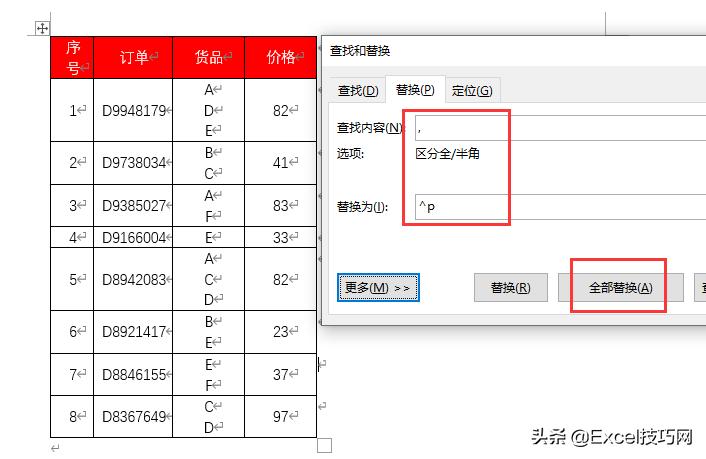Click serial number cell 4
706x459 pixels.
(x=72, y=237)
